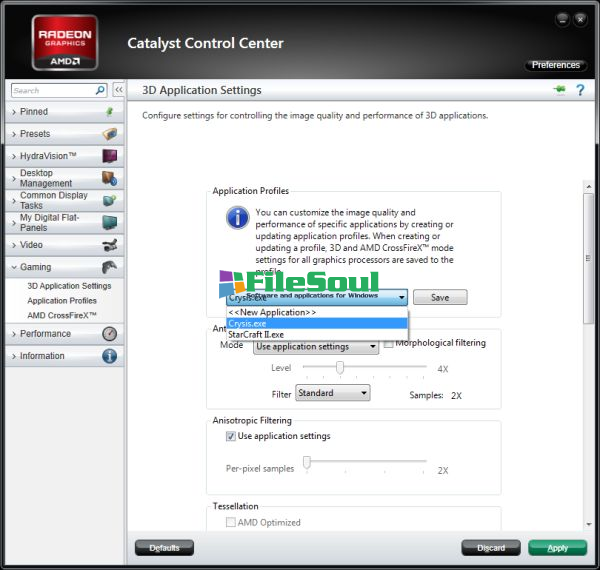Choose <<New Application>> list entry
This screenshot has width=600, height=570.
[x=272, y=312]
